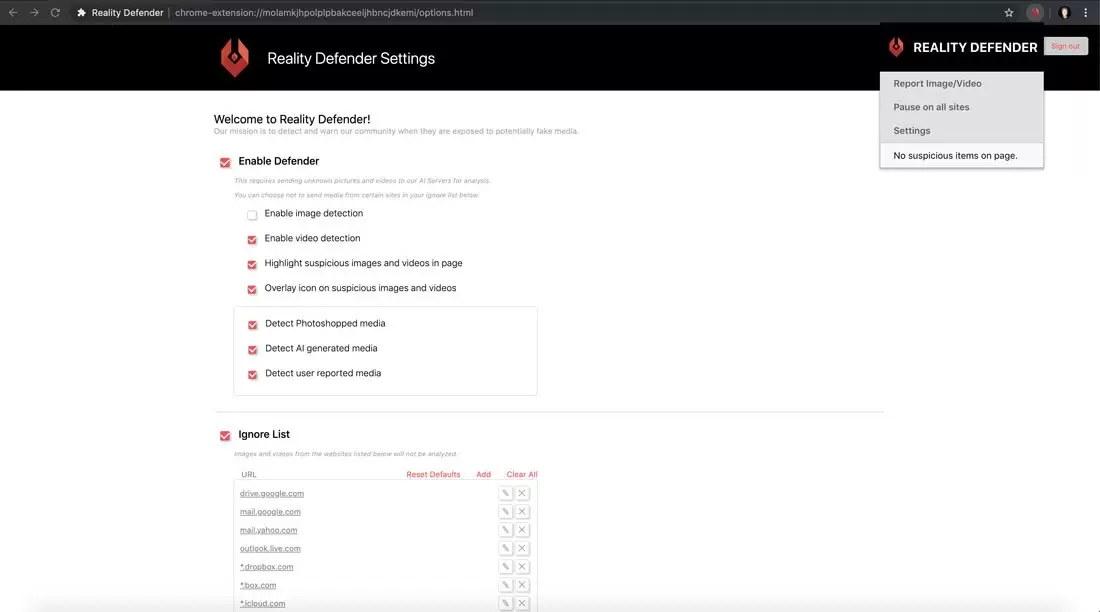Click the Reset Defaults link
The image size is (1100, 612).
(x=433, y=474)
